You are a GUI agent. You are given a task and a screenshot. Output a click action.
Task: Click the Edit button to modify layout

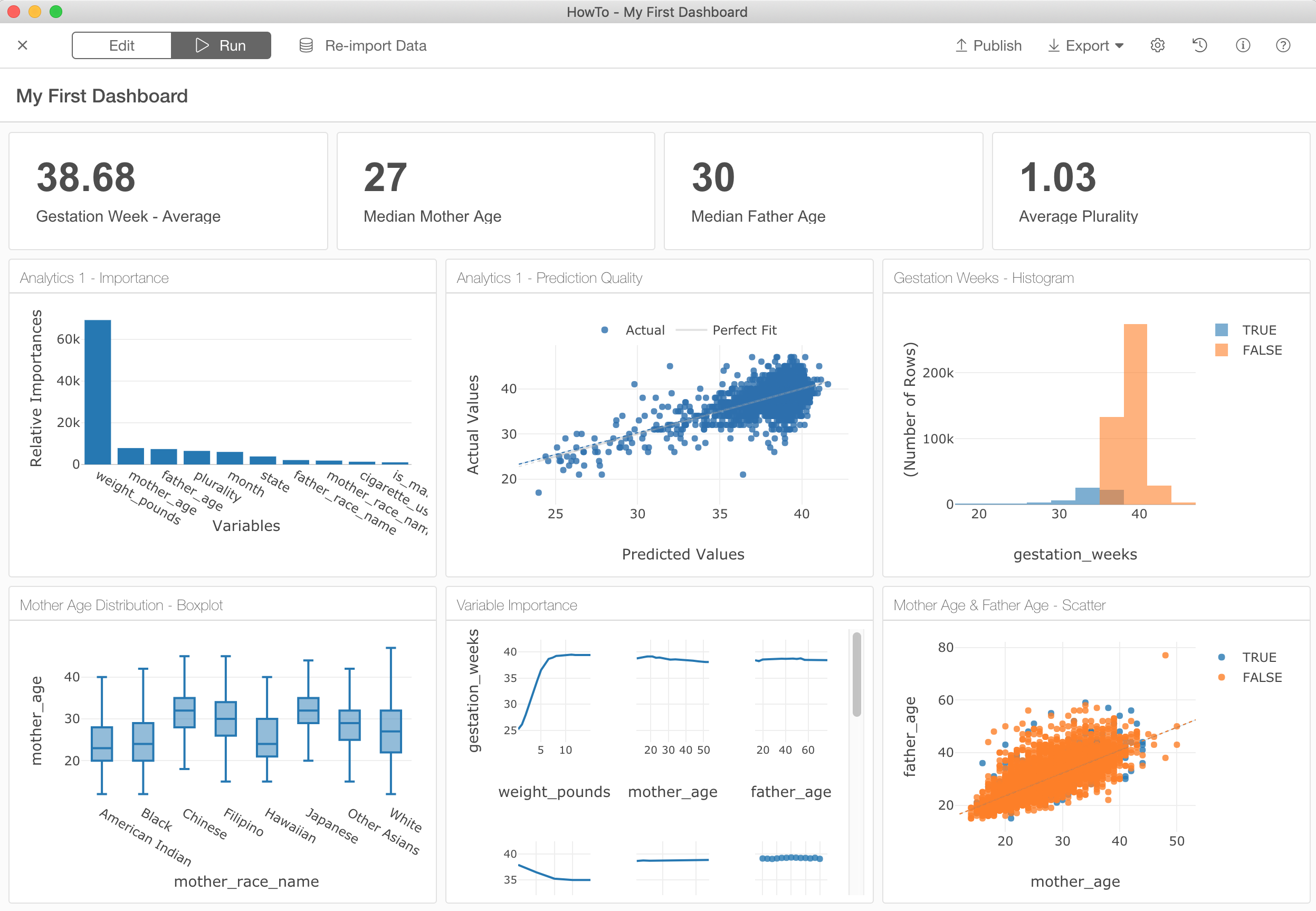click(123, 45)
